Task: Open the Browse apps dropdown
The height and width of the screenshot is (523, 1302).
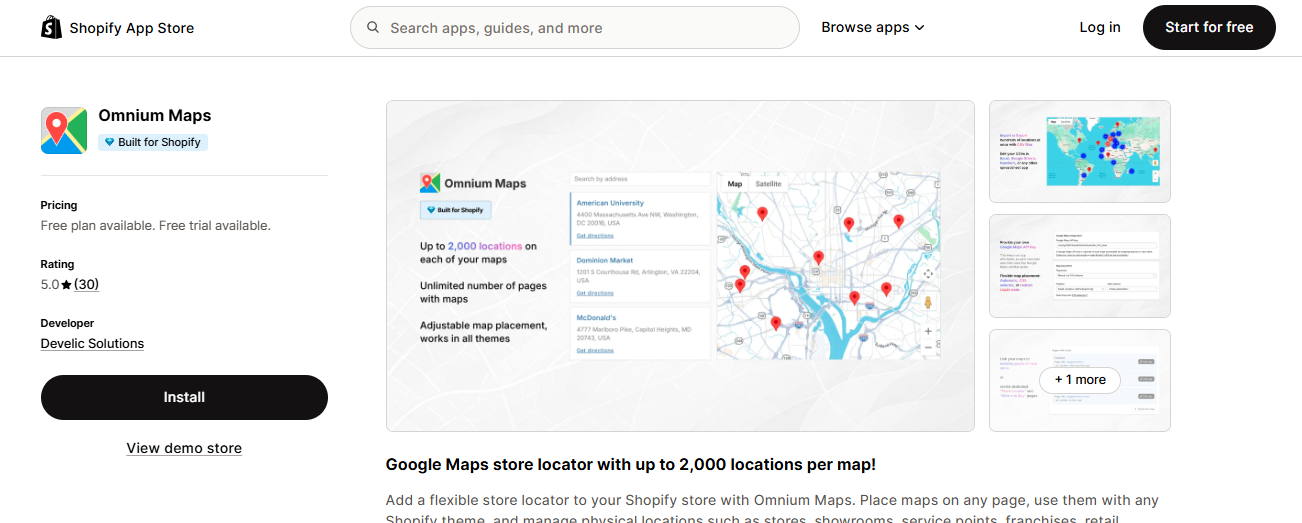Action: 873,28
